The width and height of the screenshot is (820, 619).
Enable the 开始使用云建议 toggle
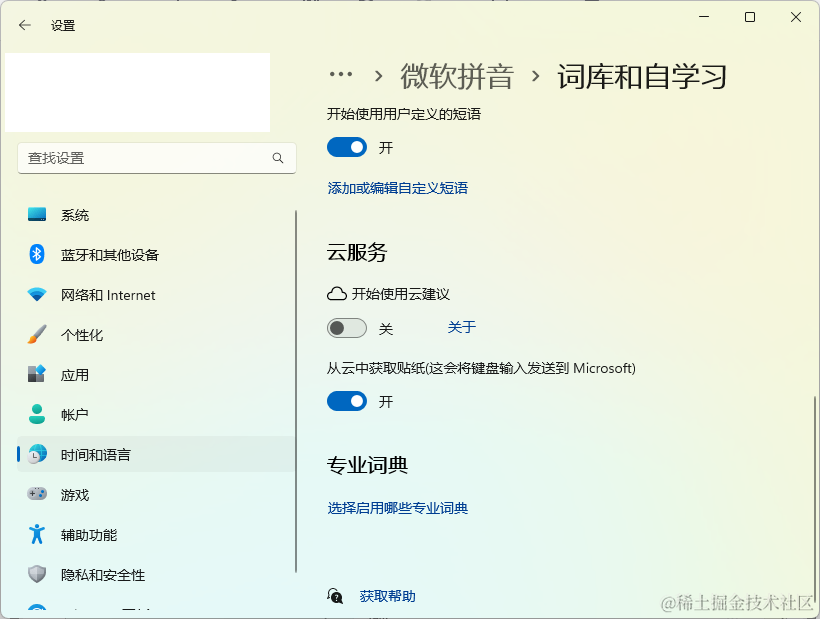tap(347, 328)
